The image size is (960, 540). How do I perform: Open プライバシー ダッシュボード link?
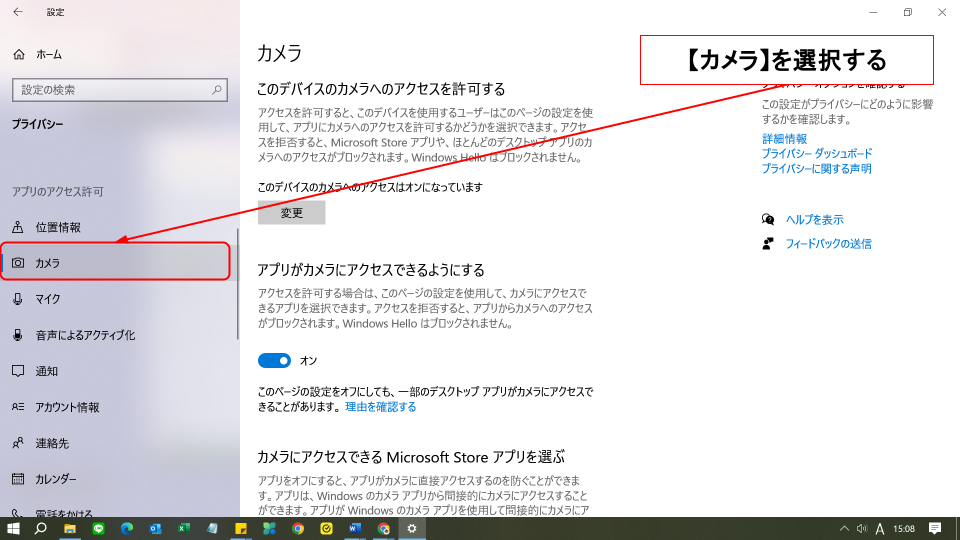tap(816, 154)
